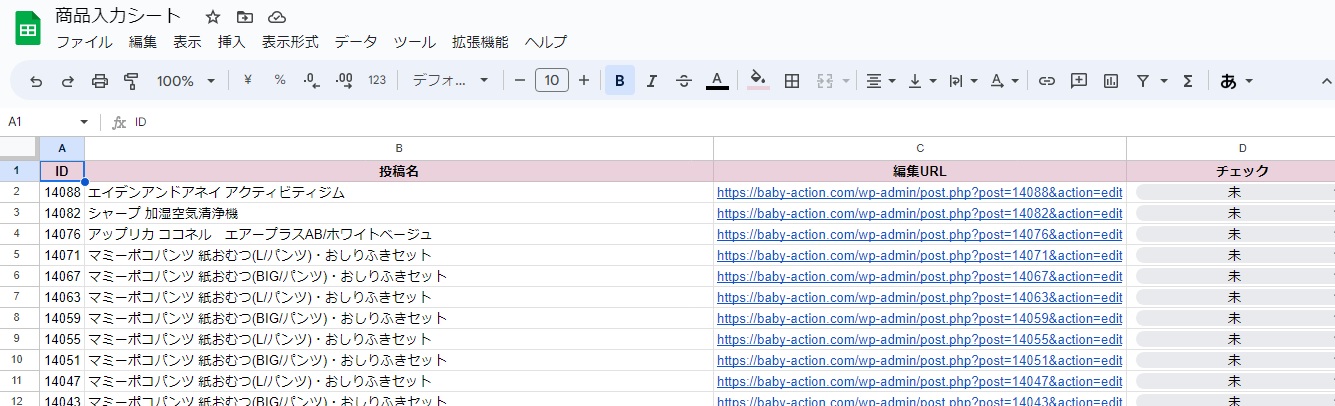
Task: Increase font size with plus button
Action: tap(584, 81)
